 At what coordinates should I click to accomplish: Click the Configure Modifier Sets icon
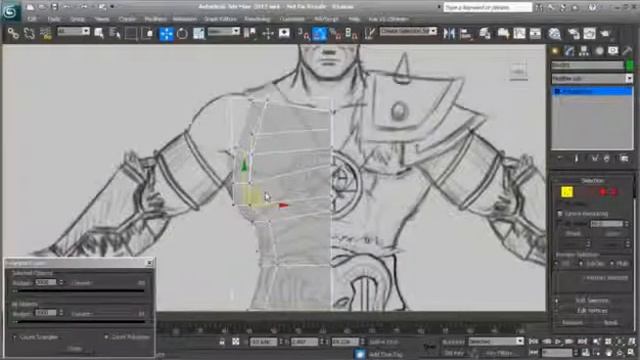tap(624, 158)
